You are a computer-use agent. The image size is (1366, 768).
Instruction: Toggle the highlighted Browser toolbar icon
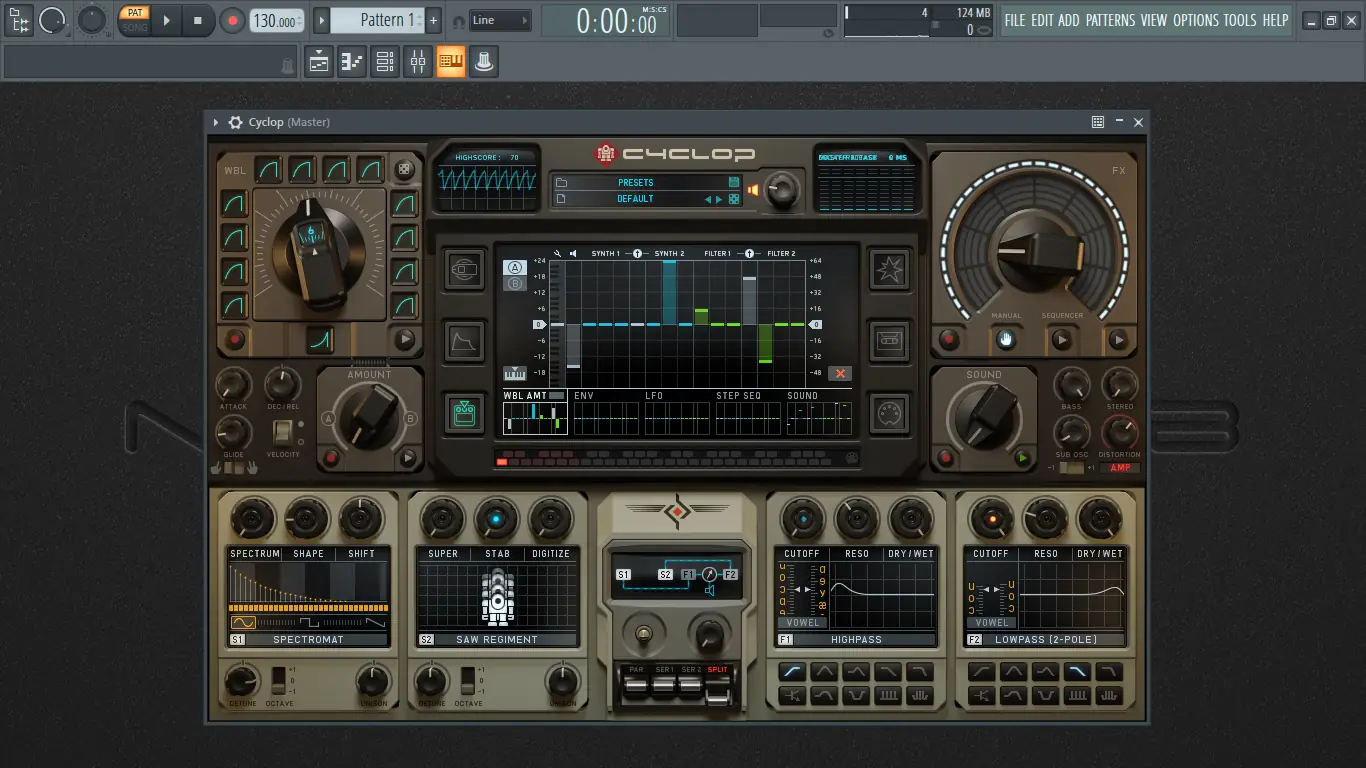[x=451, y=62]
